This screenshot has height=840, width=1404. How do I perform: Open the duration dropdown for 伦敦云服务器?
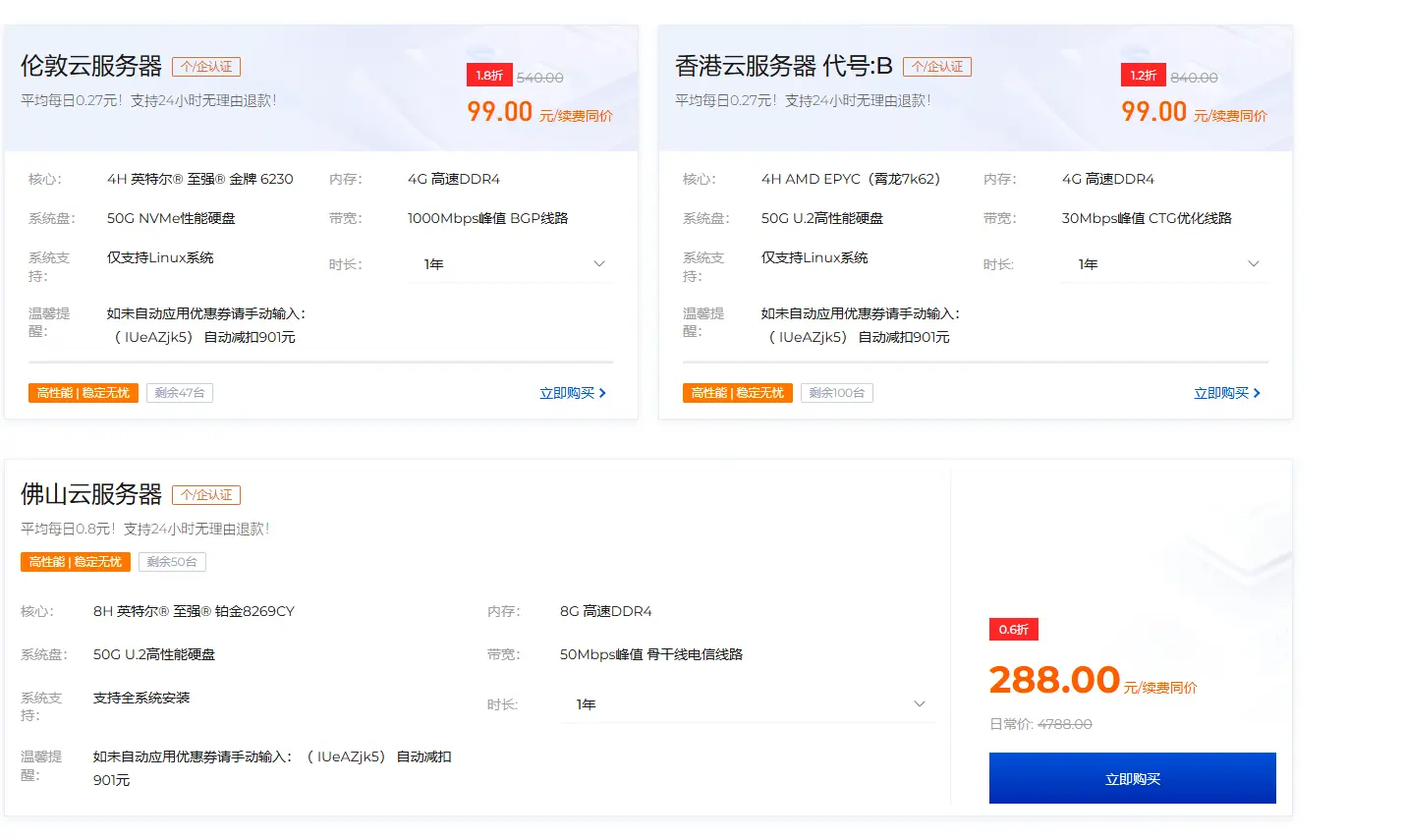pos(510,264)
